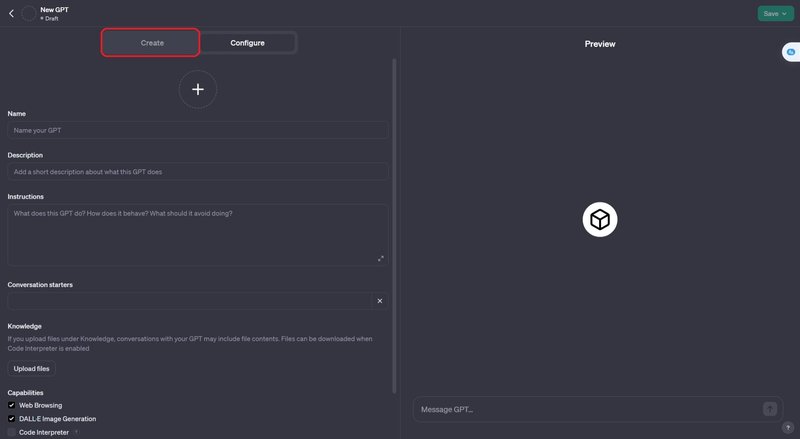Click the configure panel vertical scrollbar

coord(394,226)
